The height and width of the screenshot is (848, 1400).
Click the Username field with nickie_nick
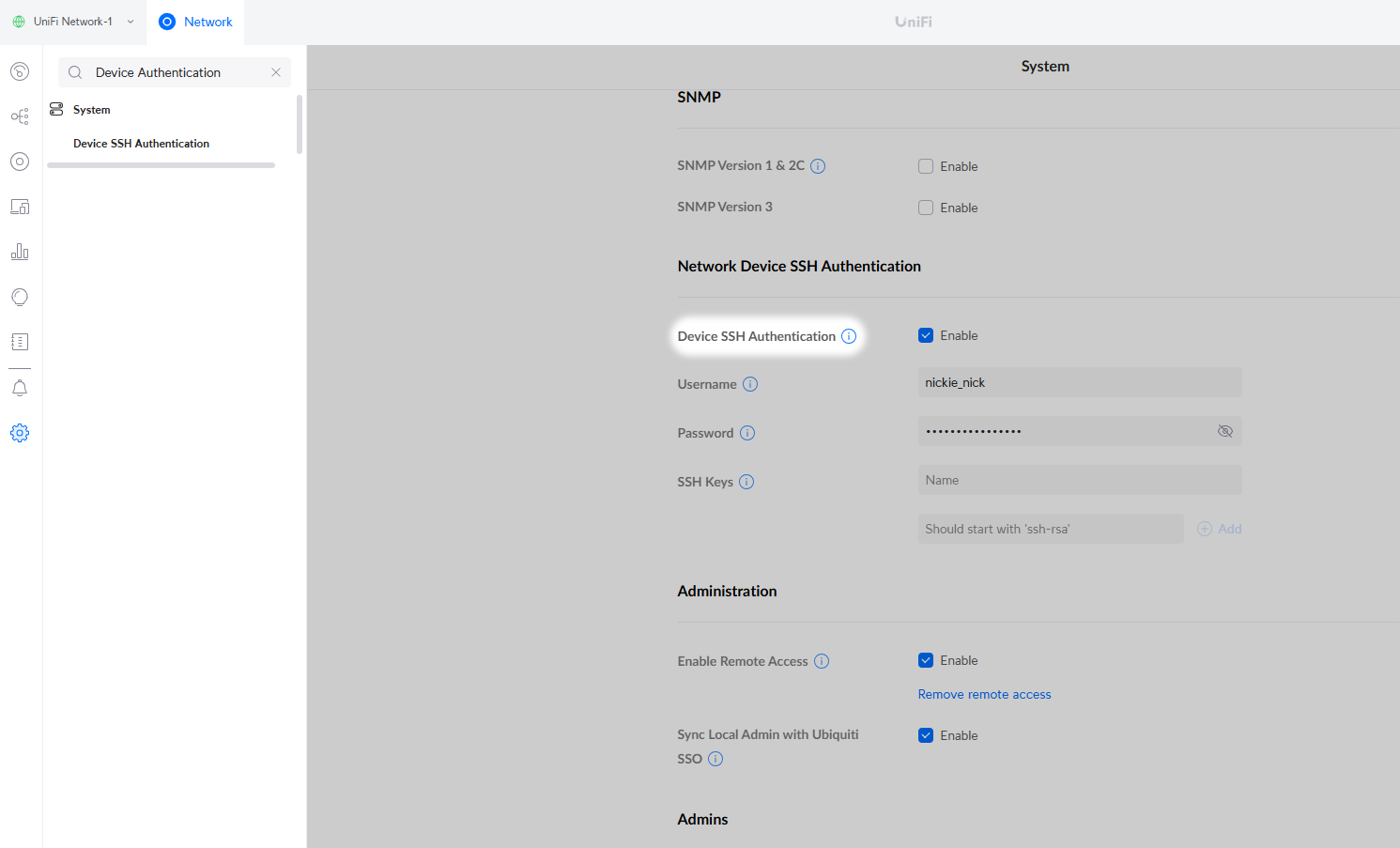[x=1080, y=382]
